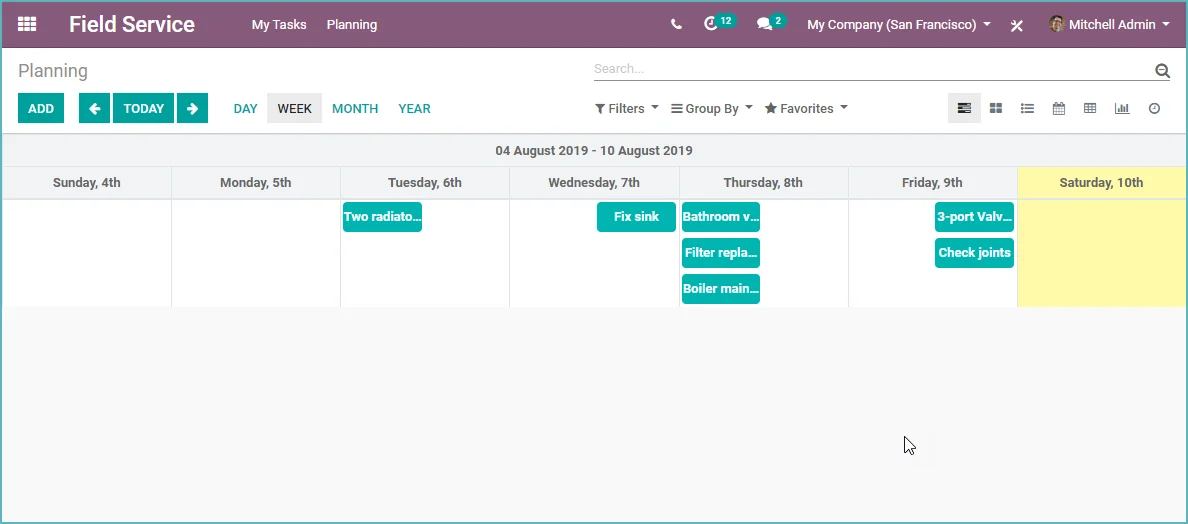The height and width of the screenshot is (524, 1188).
Task: Click the ADD button
Action: coord(41,108)
